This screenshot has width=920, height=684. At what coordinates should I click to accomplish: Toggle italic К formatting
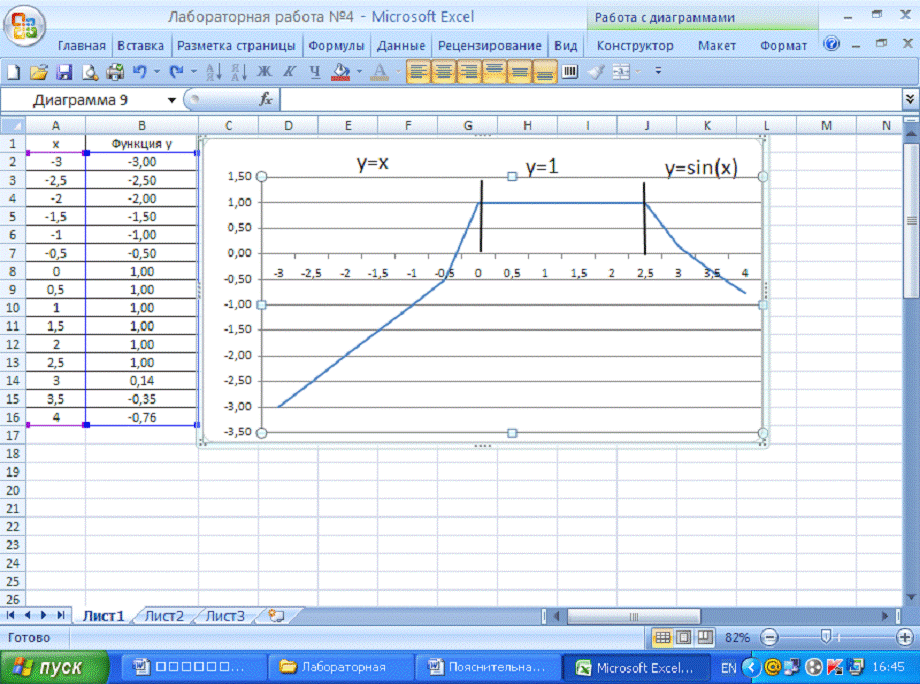coord(289,72)
